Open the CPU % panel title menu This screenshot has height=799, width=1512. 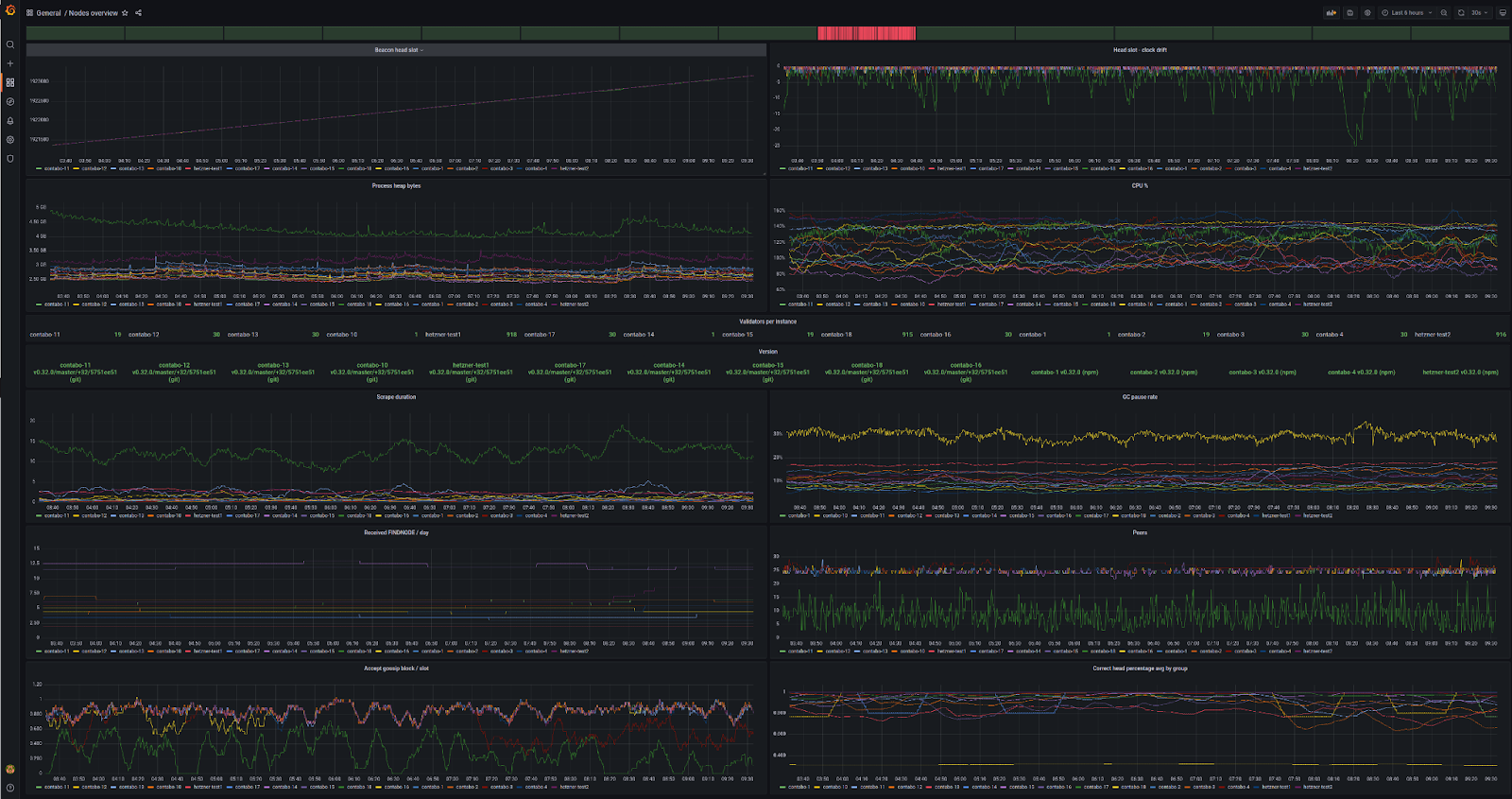pyautogui.click(x=1140, y=186)
